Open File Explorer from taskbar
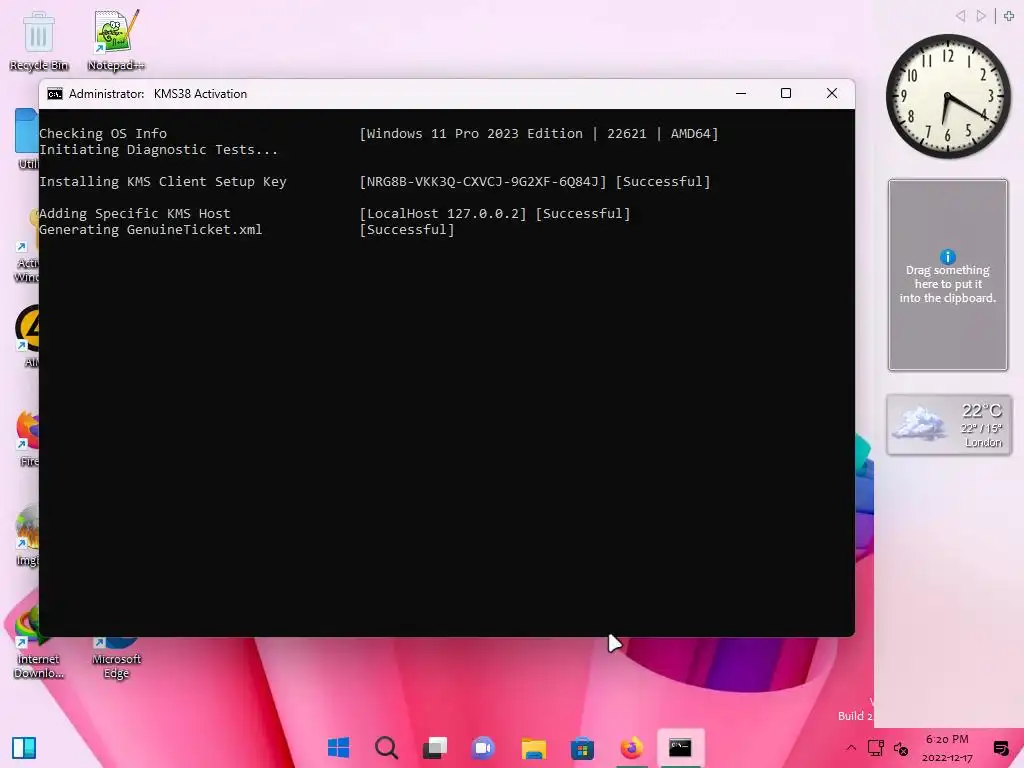The image size is (1024, 768). pos(534,748)
